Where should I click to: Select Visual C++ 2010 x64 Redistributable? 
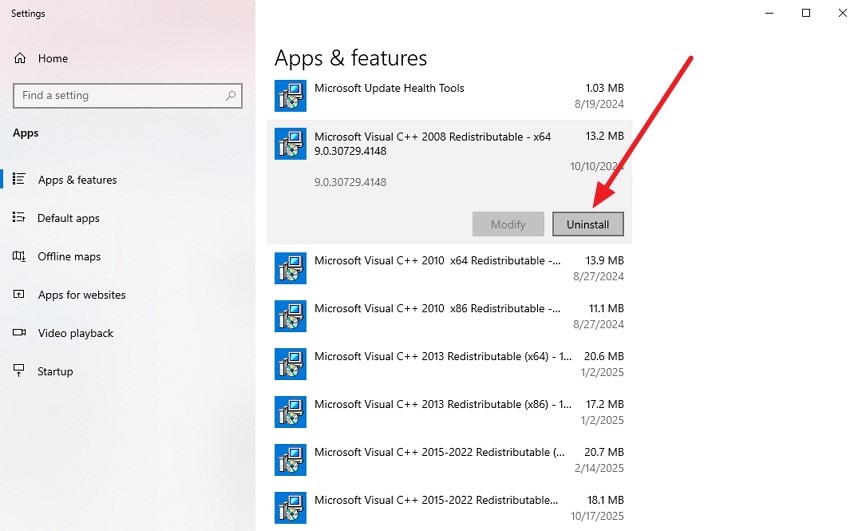click(x=449, y=268)
